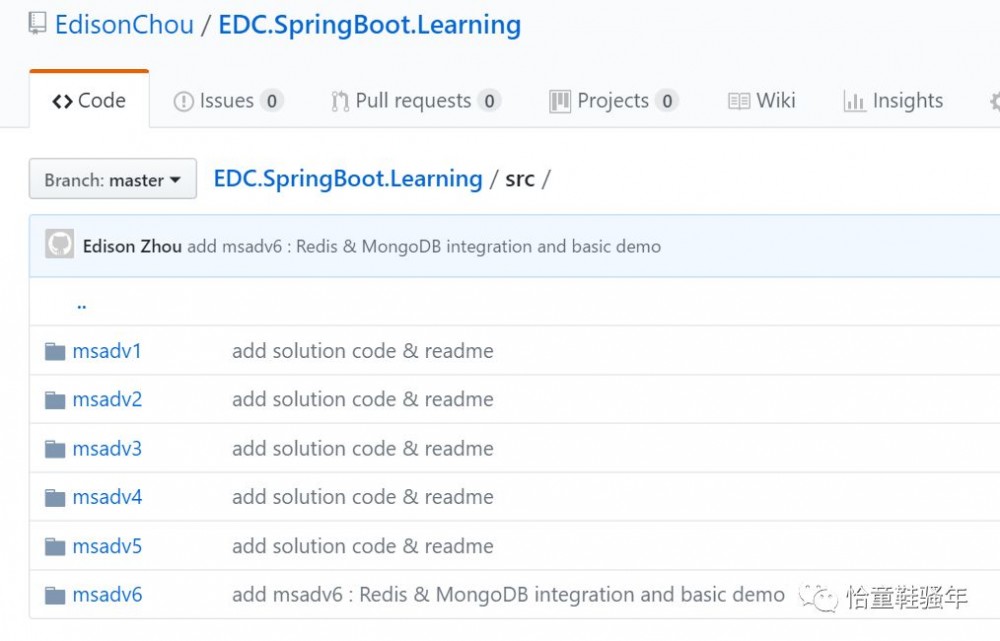Select the Code tab's angle-brackets icon
The image size is (1000, 641).
62,100
